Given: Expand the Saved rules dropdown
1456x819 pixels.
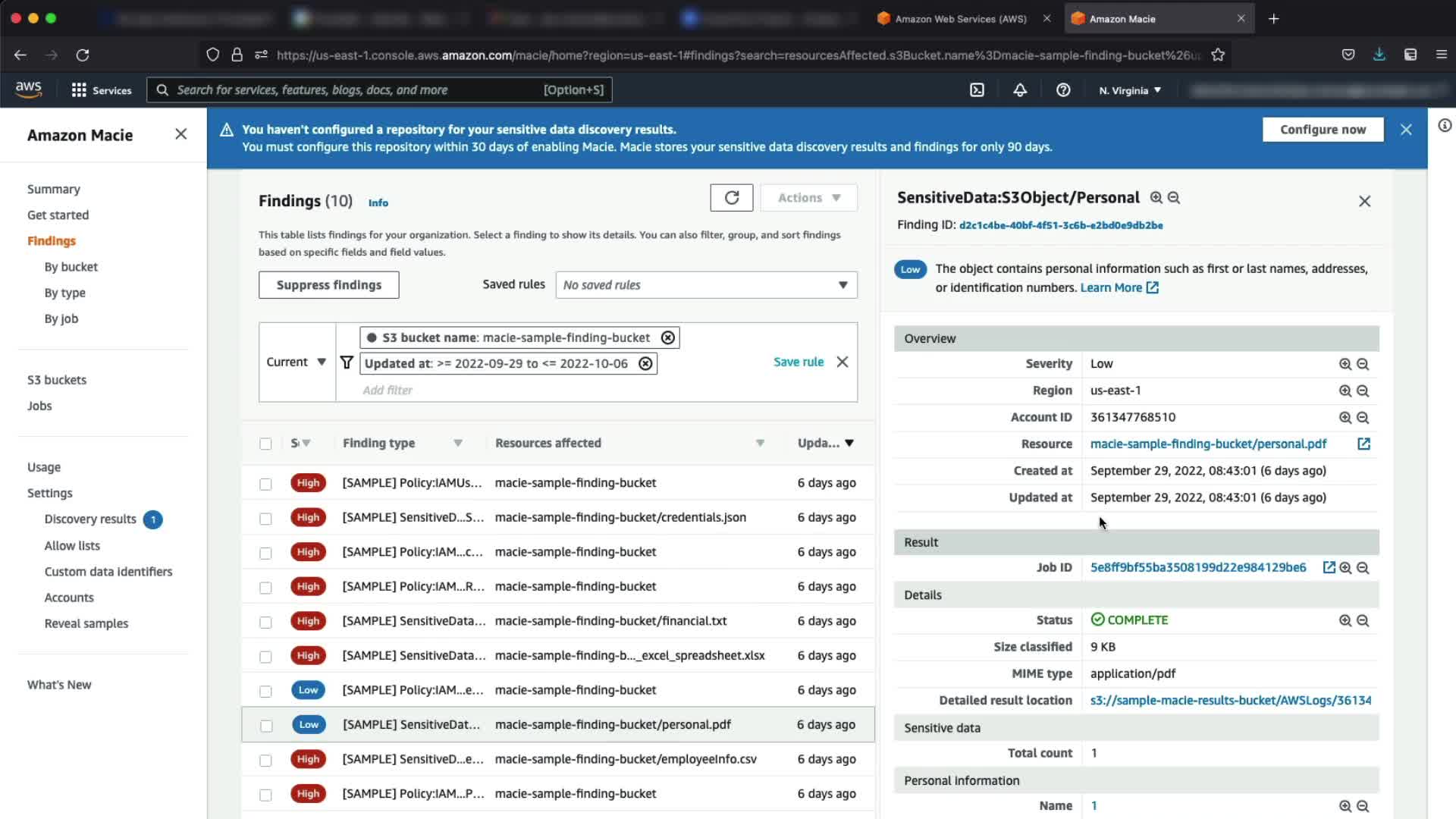Looking at the screenshot, I should pyautogui.click(x=706, y=285).
